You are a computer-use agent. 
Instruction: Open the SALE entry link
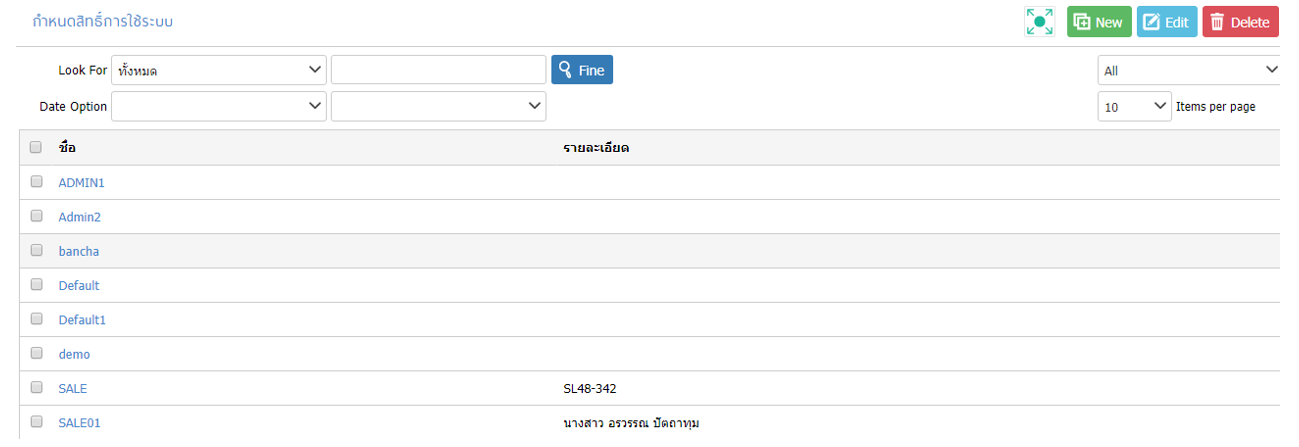73,388
